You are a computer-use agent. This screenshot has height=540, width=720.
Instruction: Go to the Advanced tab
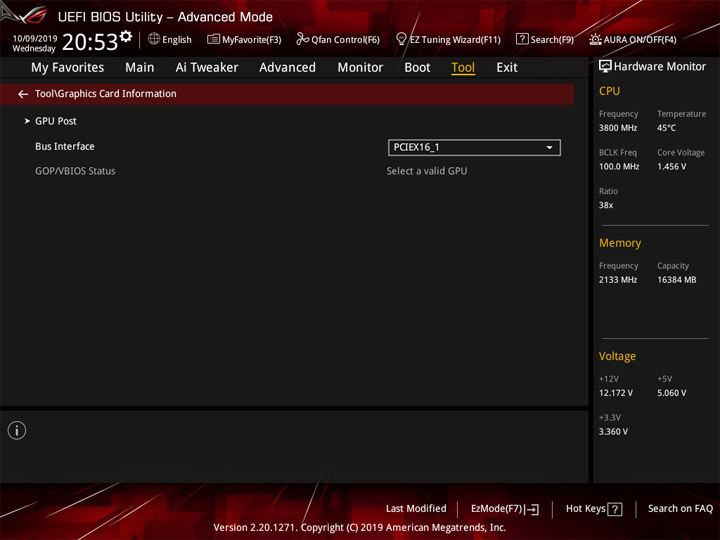pyautogui.click(x=287, y=68)
